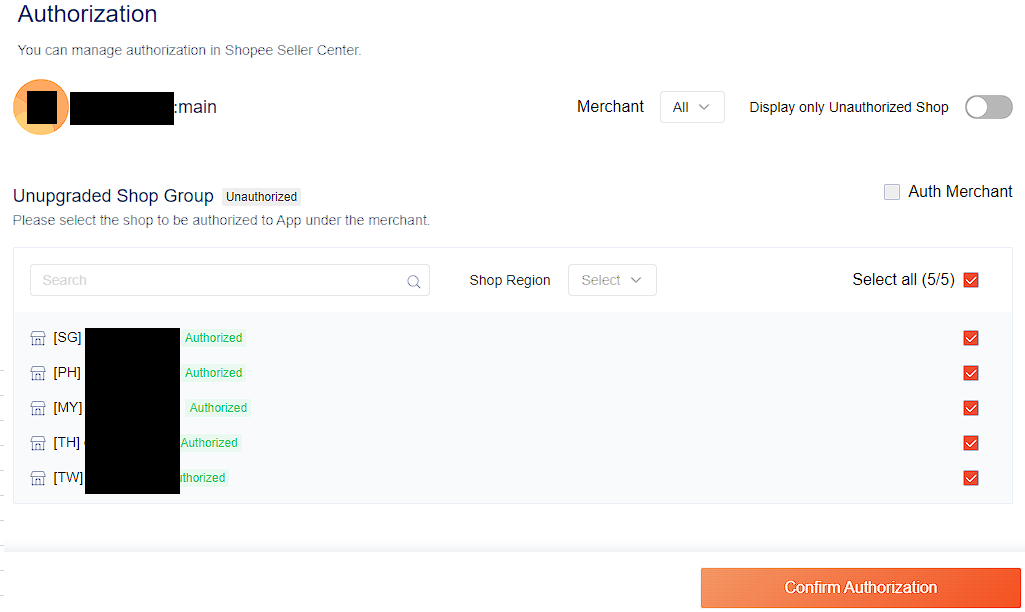Check the Auth Merchant checkbox
The image size is (1025, 612).
click(892, 192)
